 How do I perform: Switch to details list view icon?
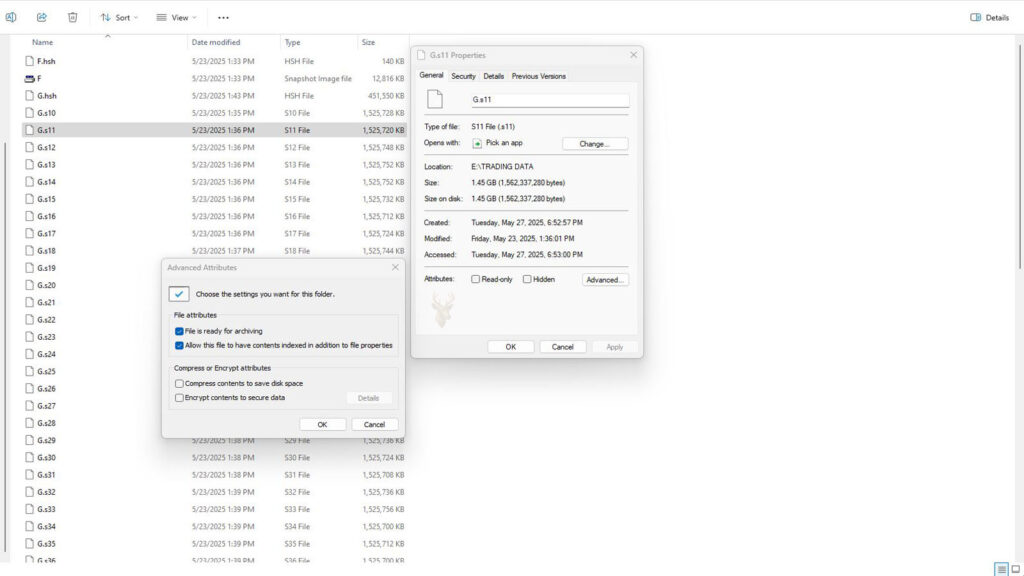[x=1001, y=569]
